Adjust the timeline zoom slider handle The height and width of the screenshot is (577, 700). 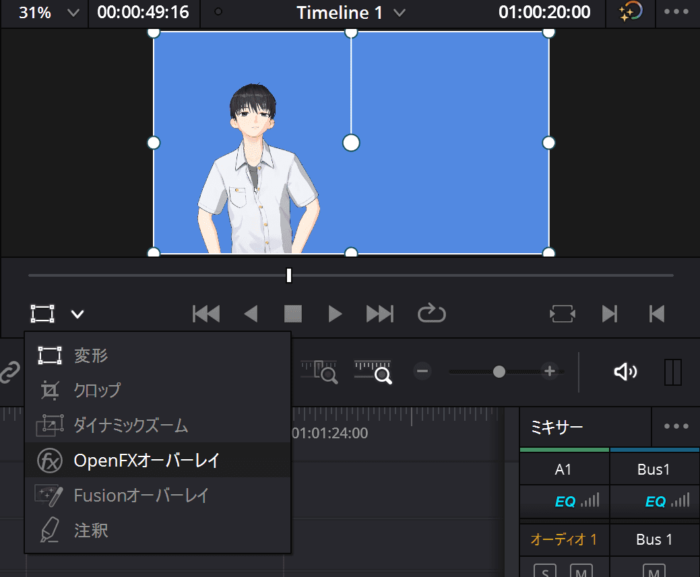click(x=499, y=372)
